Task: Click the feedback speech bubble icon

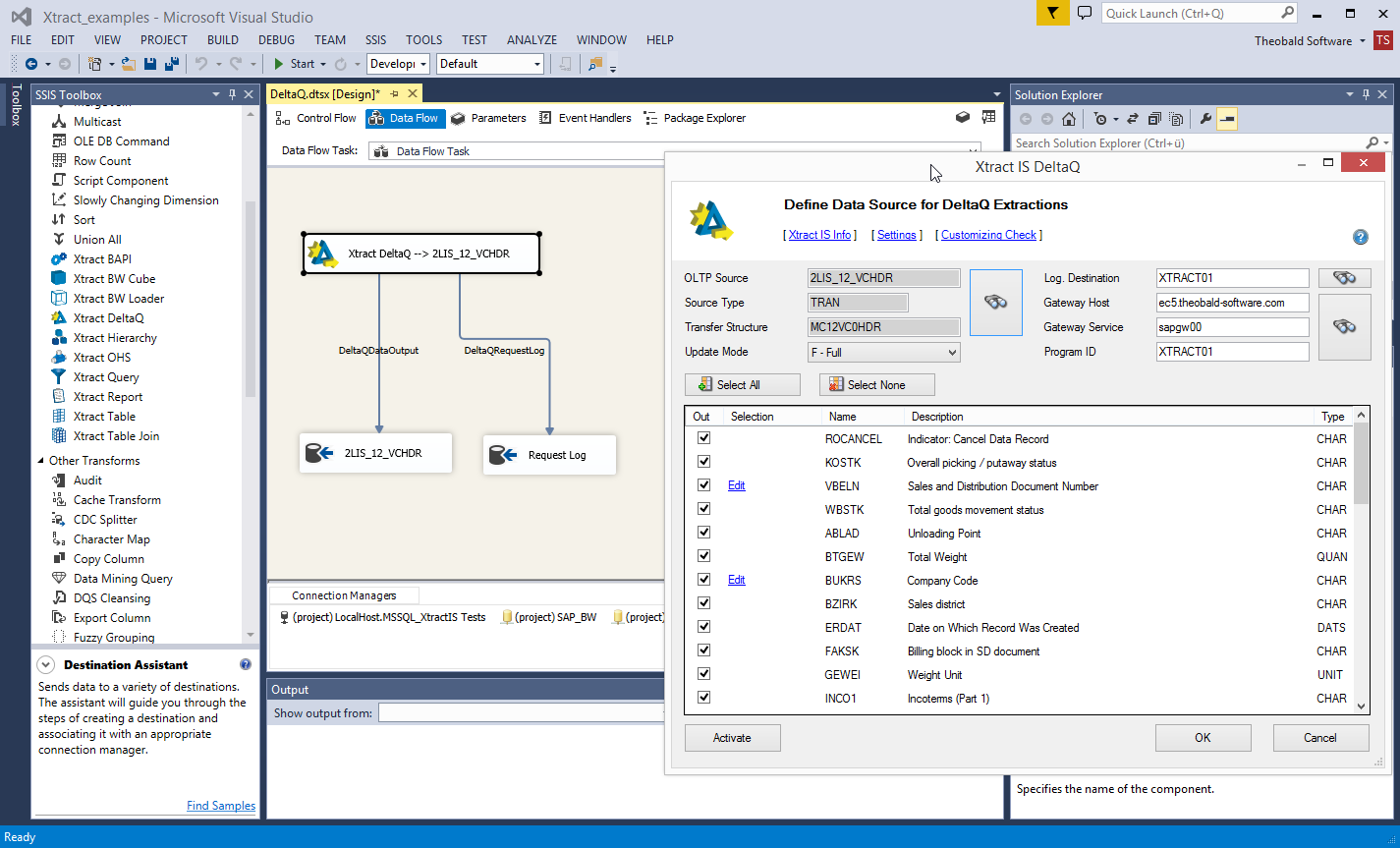Action: [1085, 13]
